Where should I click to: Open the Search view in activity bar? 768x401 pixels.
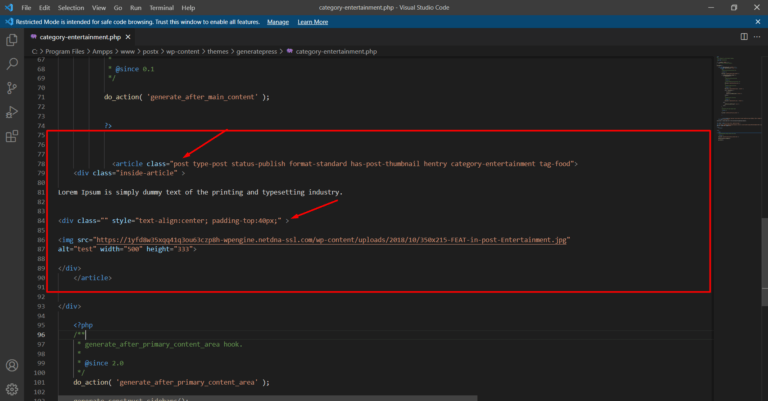click(x=12, y=64)
